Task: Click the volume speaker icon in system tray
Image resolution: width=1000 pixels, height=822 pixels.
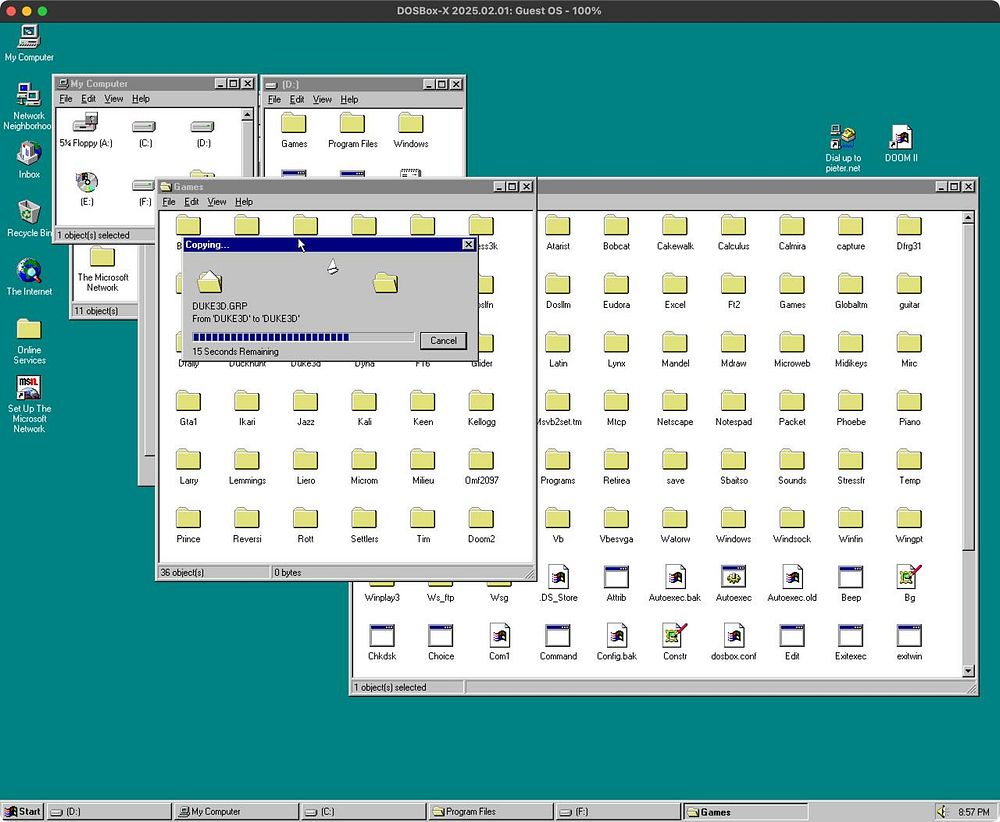Action: click(942, 811)
